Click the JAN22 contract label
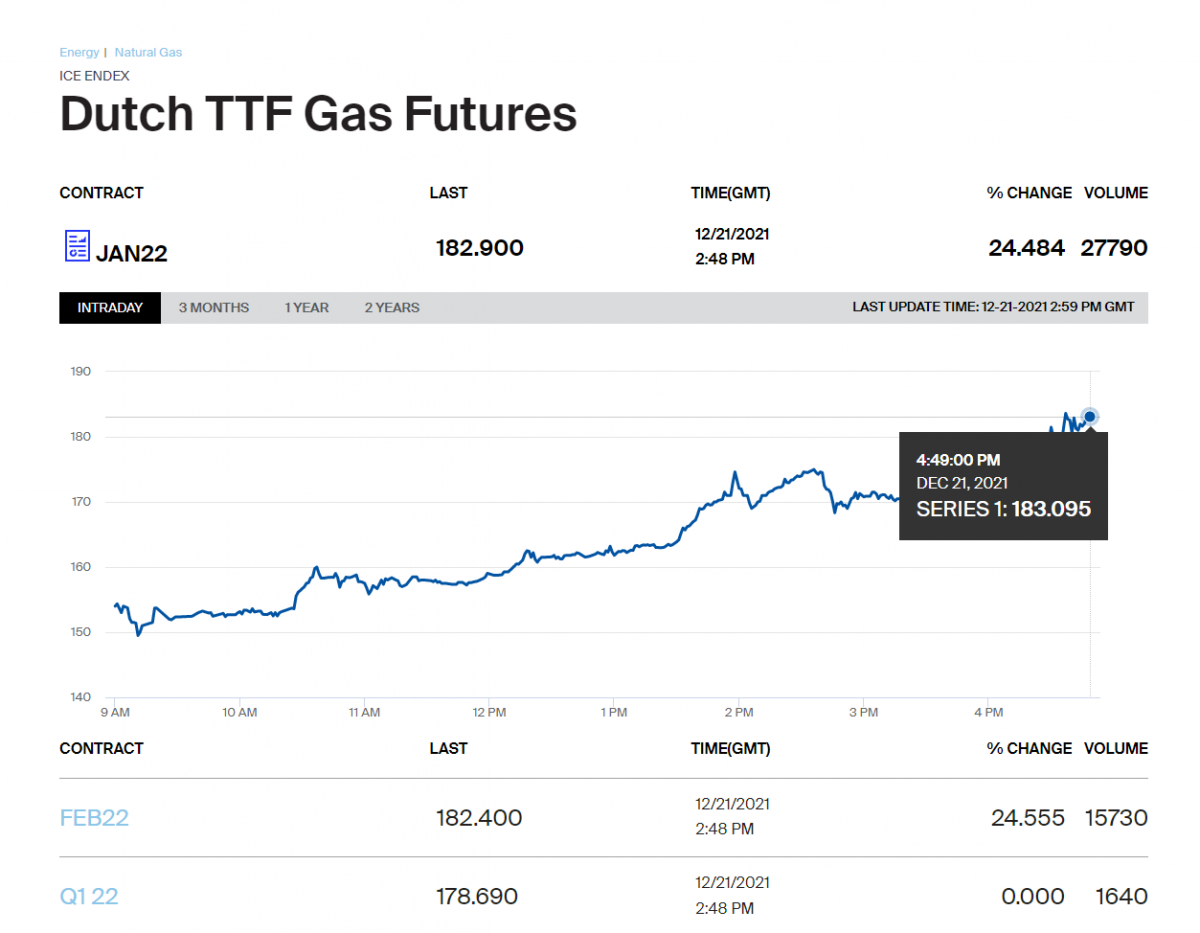This screenshot has width=1200, height=933. (131, 253)
